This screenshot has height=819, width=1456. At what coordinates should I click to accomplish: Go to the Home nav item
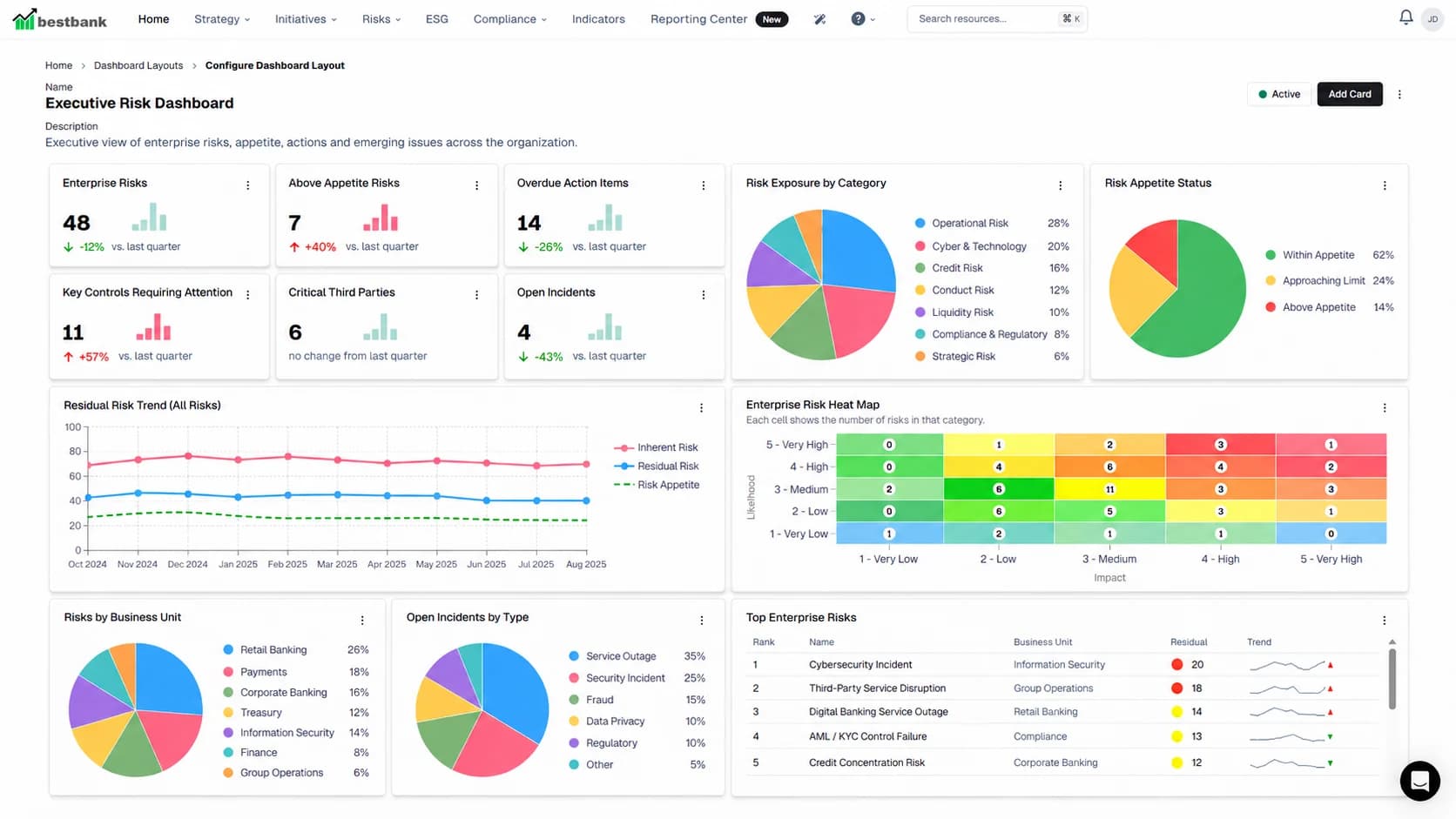click(153, 19)
